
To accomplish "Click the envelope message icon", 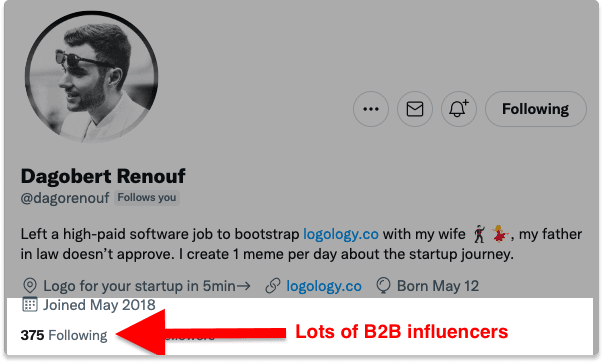I will tap(415, 109).
